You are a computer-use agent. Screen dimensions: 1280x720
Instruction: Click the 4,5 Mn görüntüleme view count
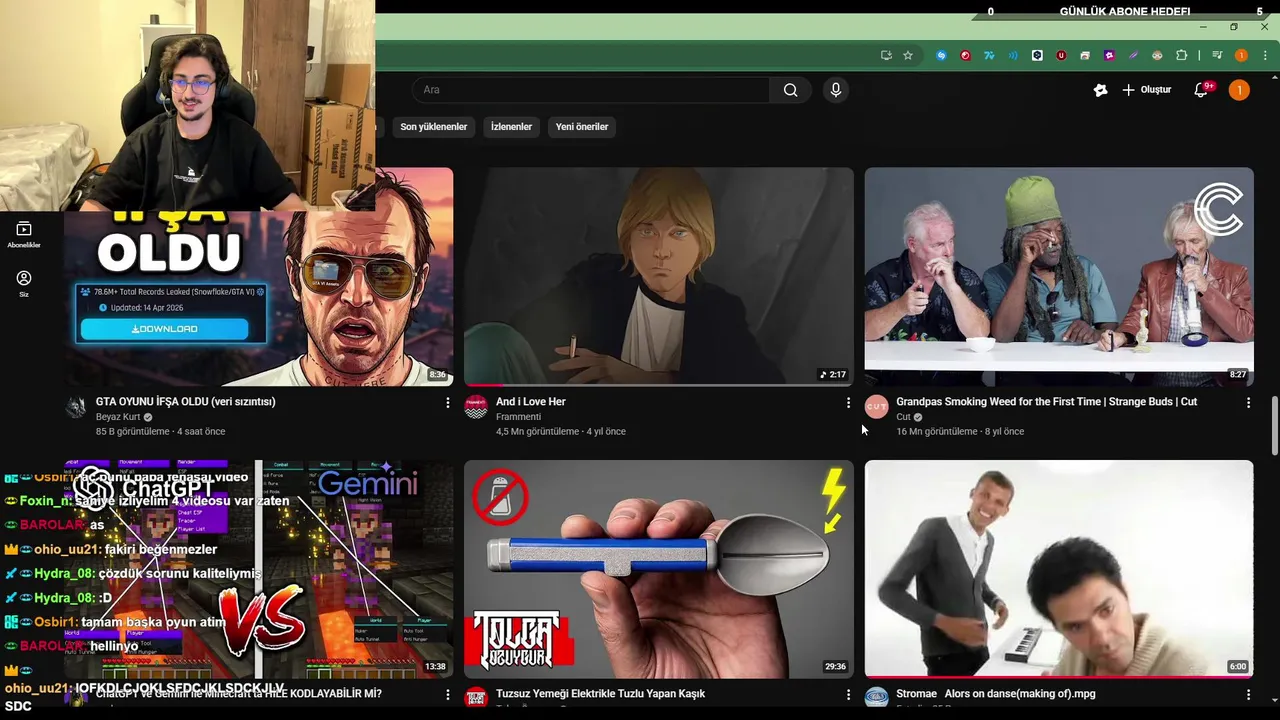[537, 432]
